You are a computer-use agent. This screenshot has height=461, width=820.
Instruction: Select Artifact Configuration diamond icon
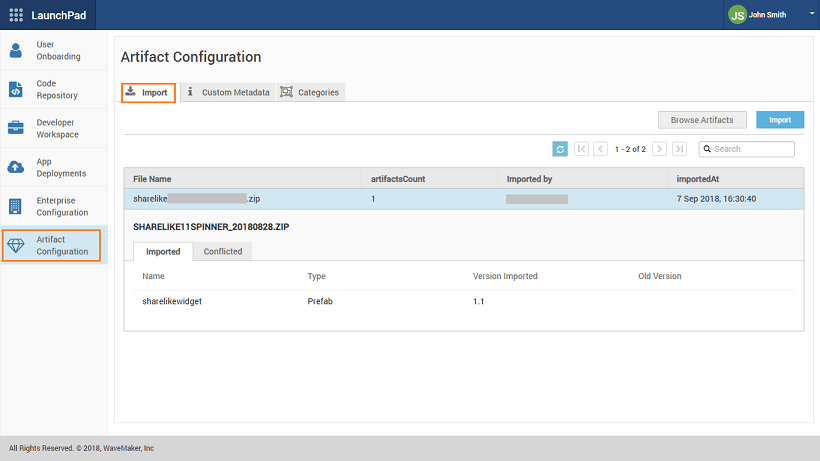16,245
